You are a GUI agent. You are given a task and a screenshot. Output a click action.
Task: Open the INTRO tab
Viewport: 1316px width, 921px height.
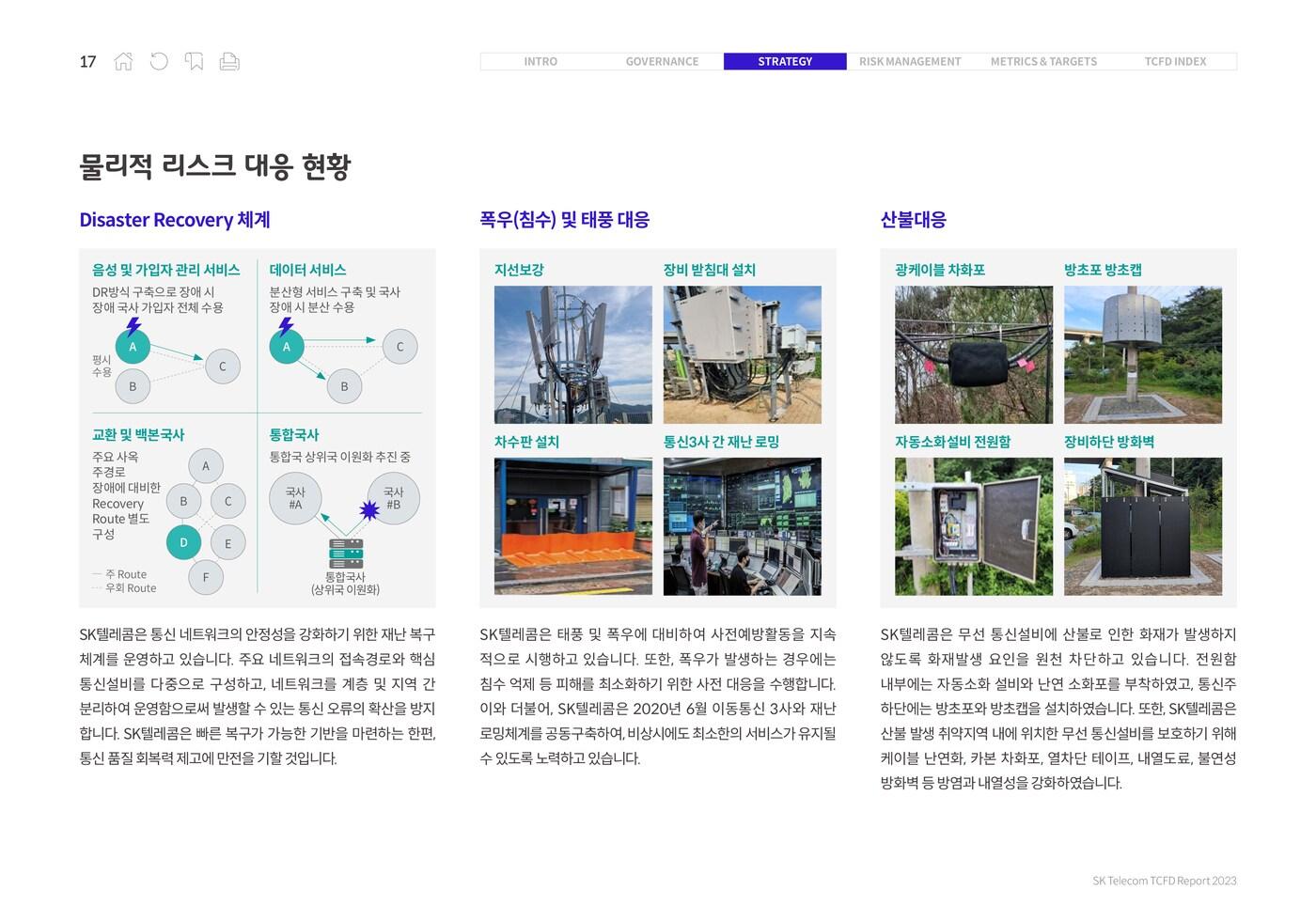point(540,62)
